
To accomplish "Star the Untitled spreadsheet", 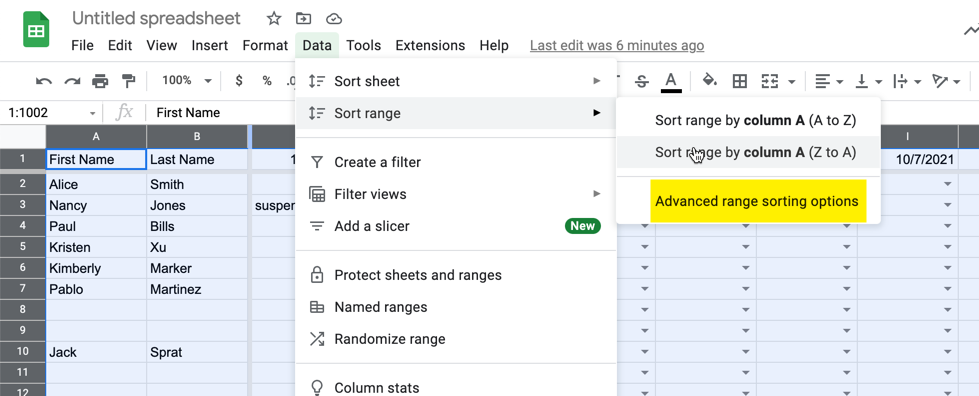I will tap(273, 19).
